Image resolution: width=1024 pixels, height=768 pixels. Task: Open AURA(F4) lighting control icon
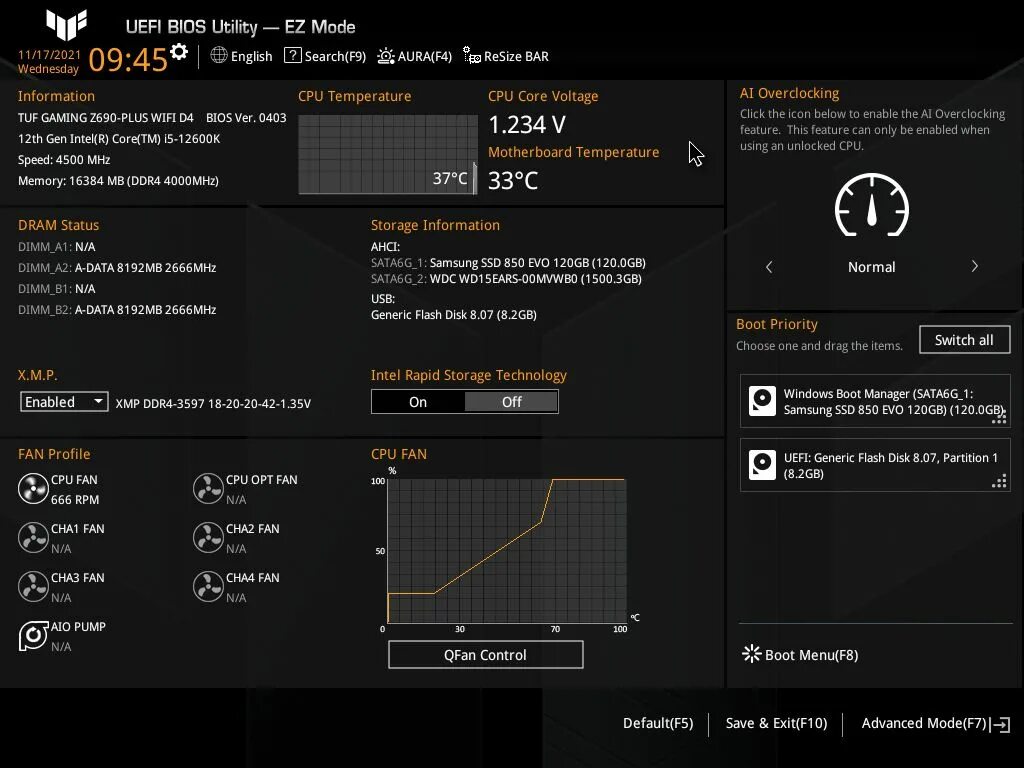coord(385,56)
